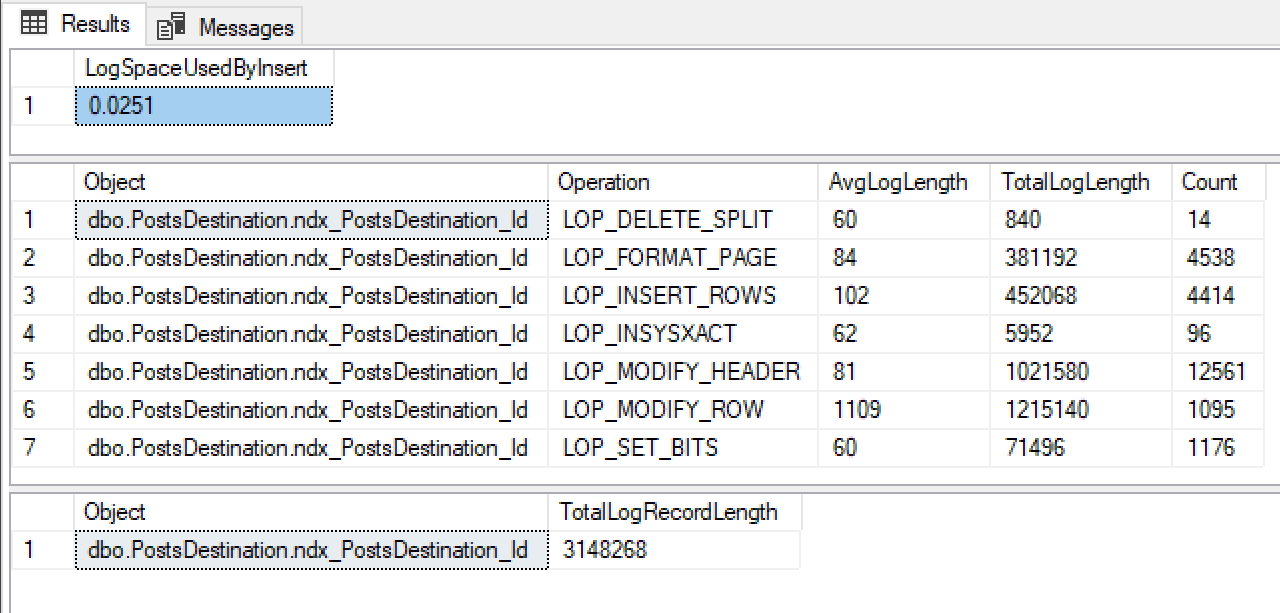Click the Results grid icon
1280x613 pixels.
[x=34, y=24]
